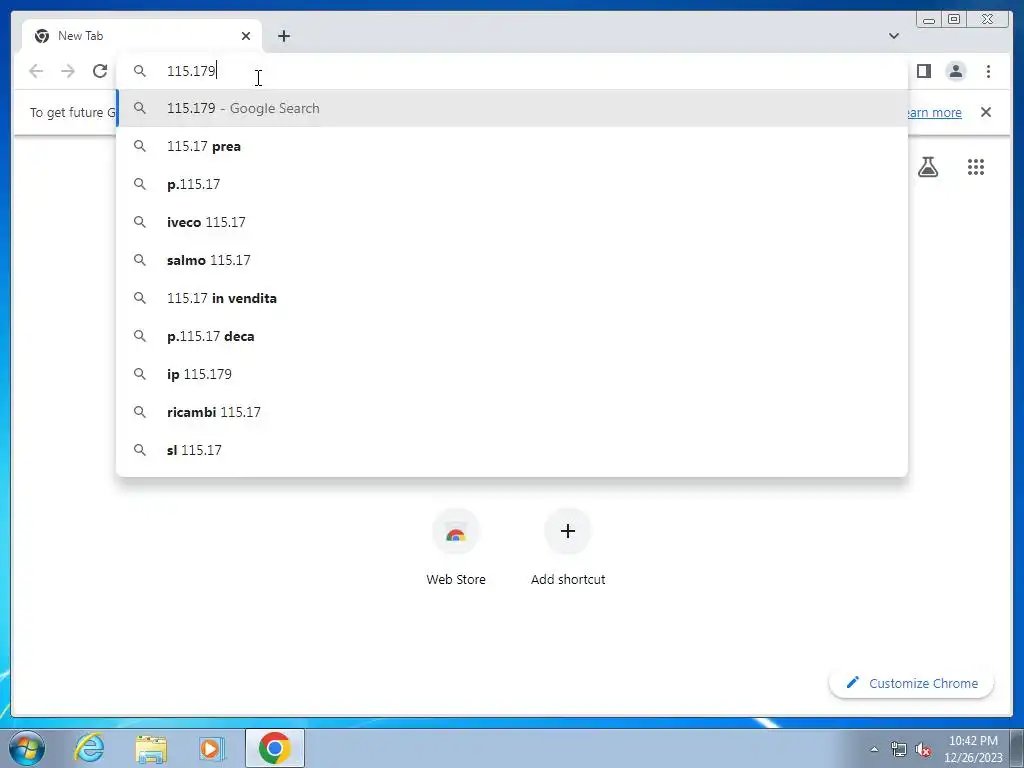Show hidden tray icons arrow

(x=874, y=749)
